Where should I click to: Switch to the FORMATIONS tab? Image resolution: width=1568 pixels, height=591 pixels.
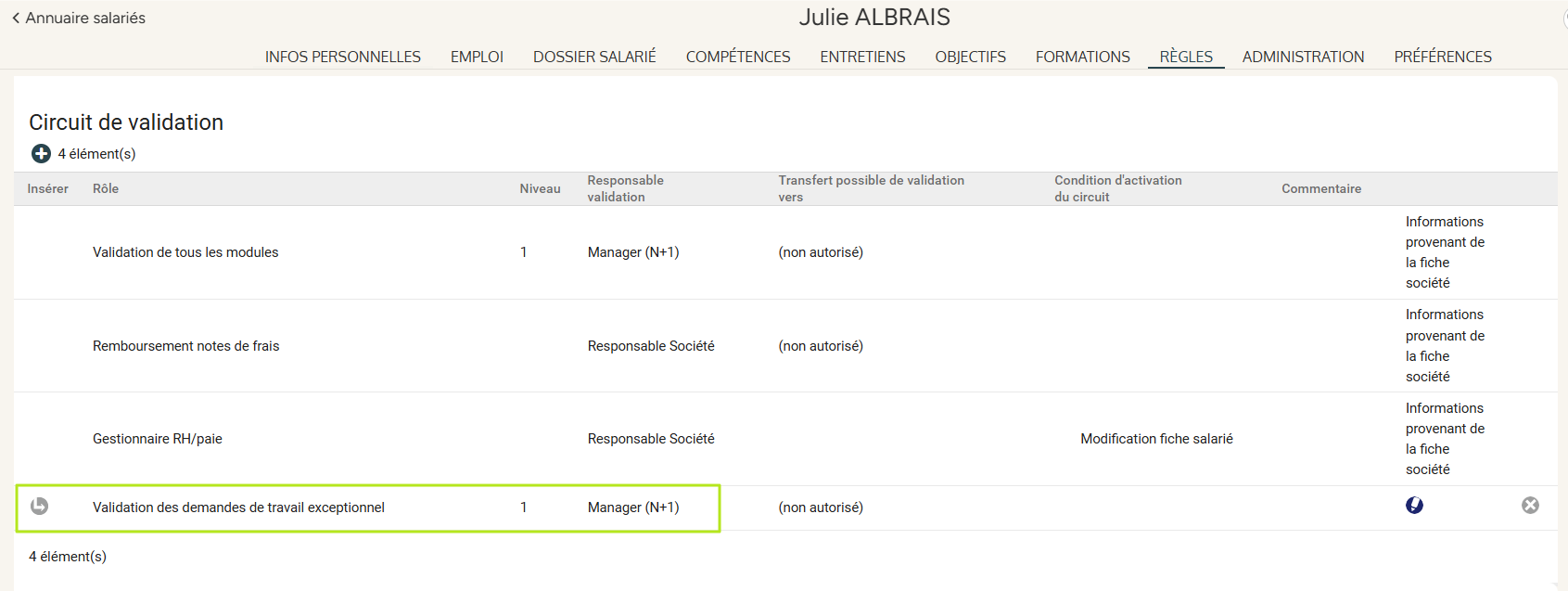coord(1082,57)
